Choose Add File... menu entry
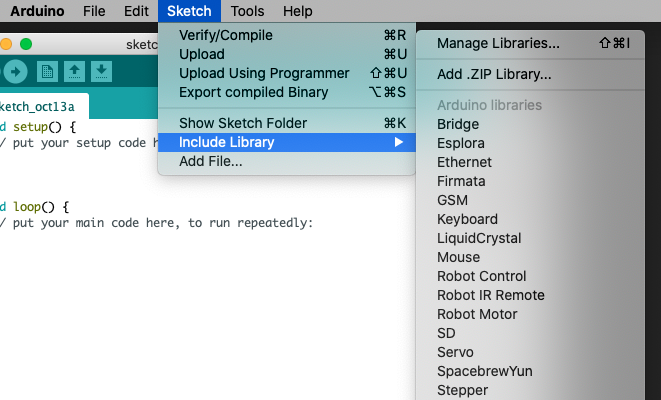 287,161
